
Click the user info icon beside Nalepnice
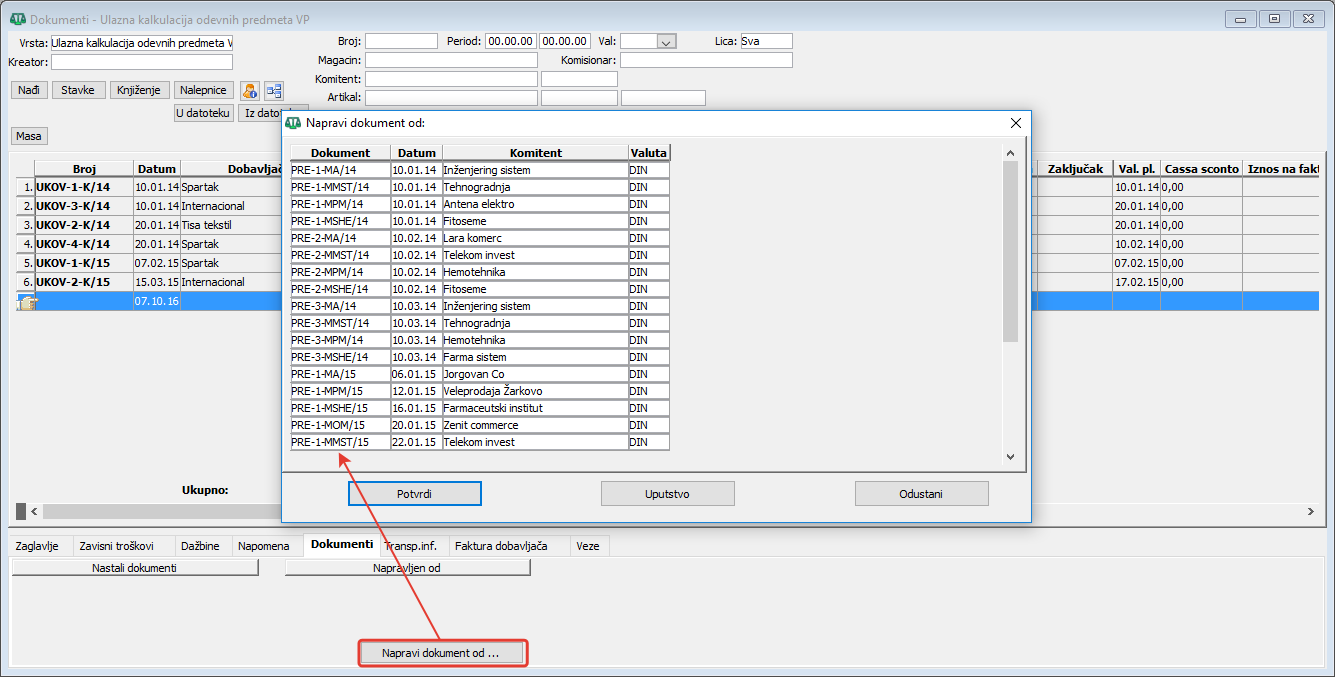point(250,90)
